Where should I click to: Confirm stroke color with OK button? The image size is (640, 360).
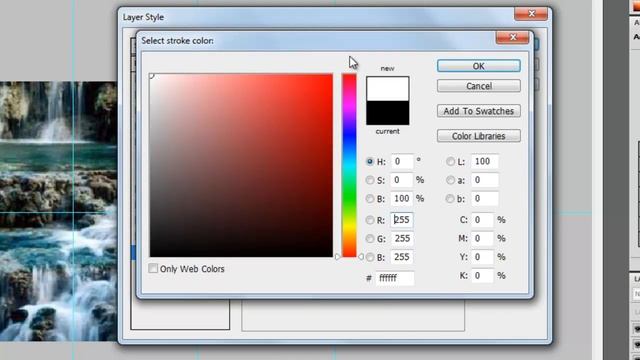[x=478, y=66]
